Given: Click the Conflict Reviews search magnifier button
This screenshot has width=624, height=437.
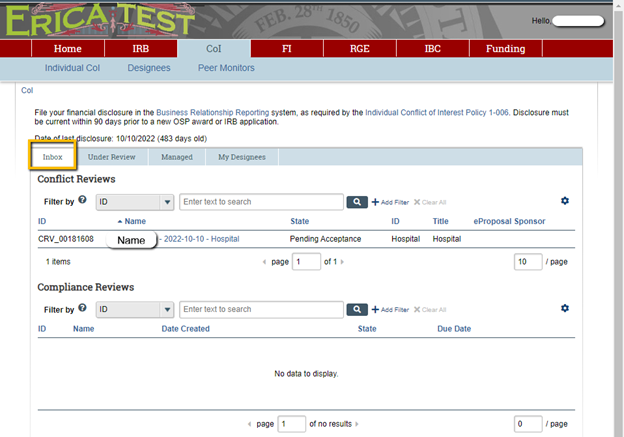Looking at the screenshot, I should pos(357,202).
